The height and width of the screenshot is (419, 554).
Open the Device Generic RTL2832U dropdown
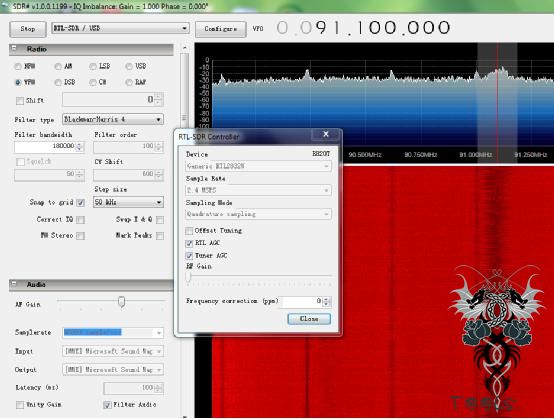click(258, 166)
